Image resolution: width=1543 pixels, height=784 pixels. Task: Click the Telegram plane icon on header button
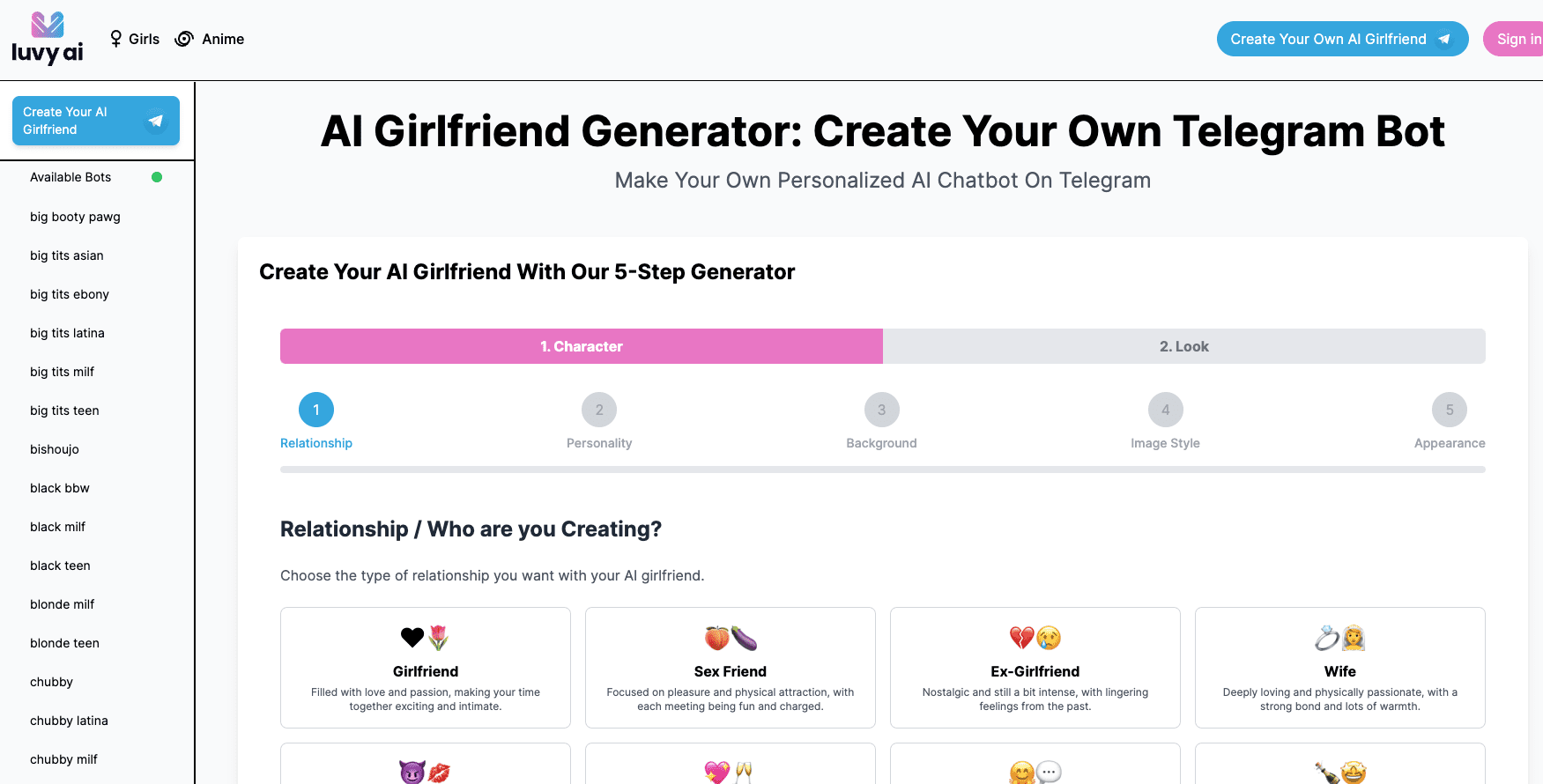[1443, 39]
